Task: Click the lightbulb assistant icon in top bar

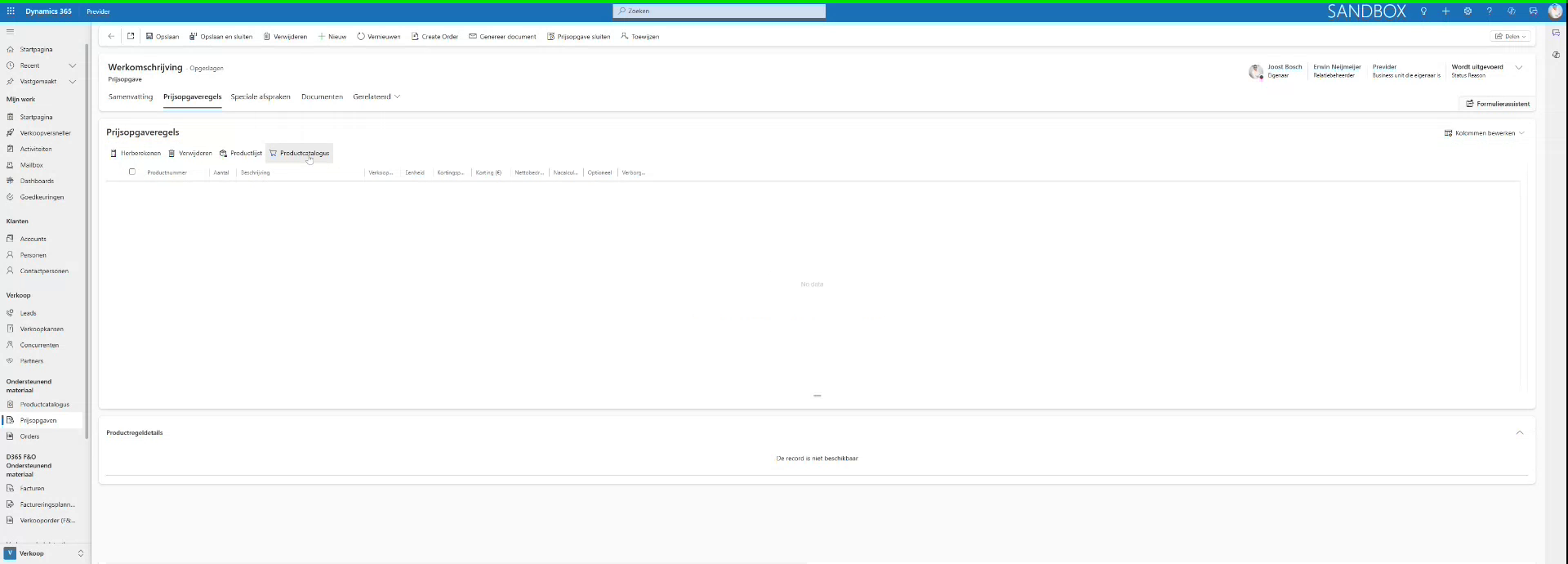Action: click(1423, 11)
